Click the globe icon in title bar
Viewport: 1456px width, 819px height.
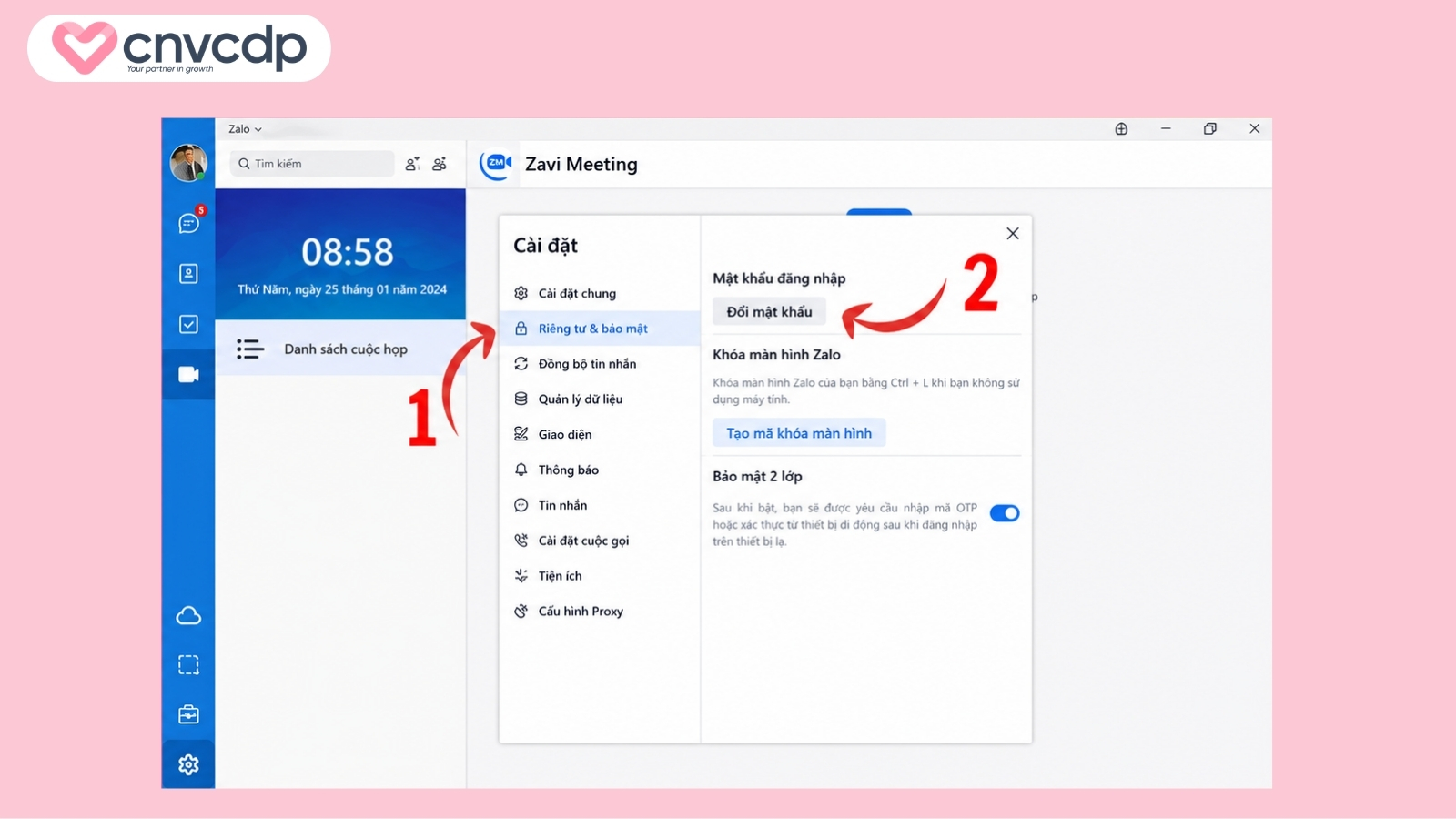[x=1121, y=129]
